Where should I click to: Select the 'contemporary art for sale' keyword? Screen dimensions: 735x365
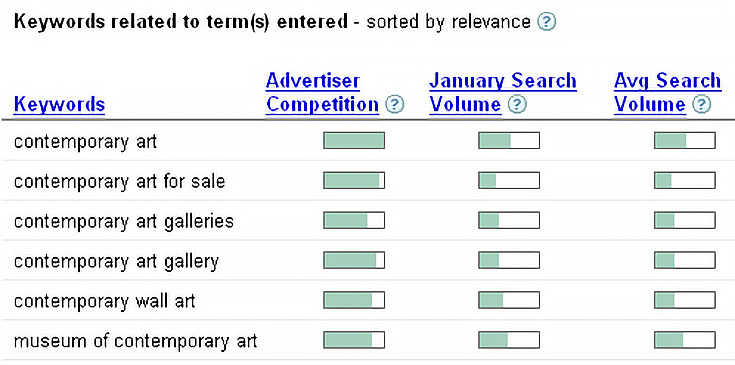(120, 181)
